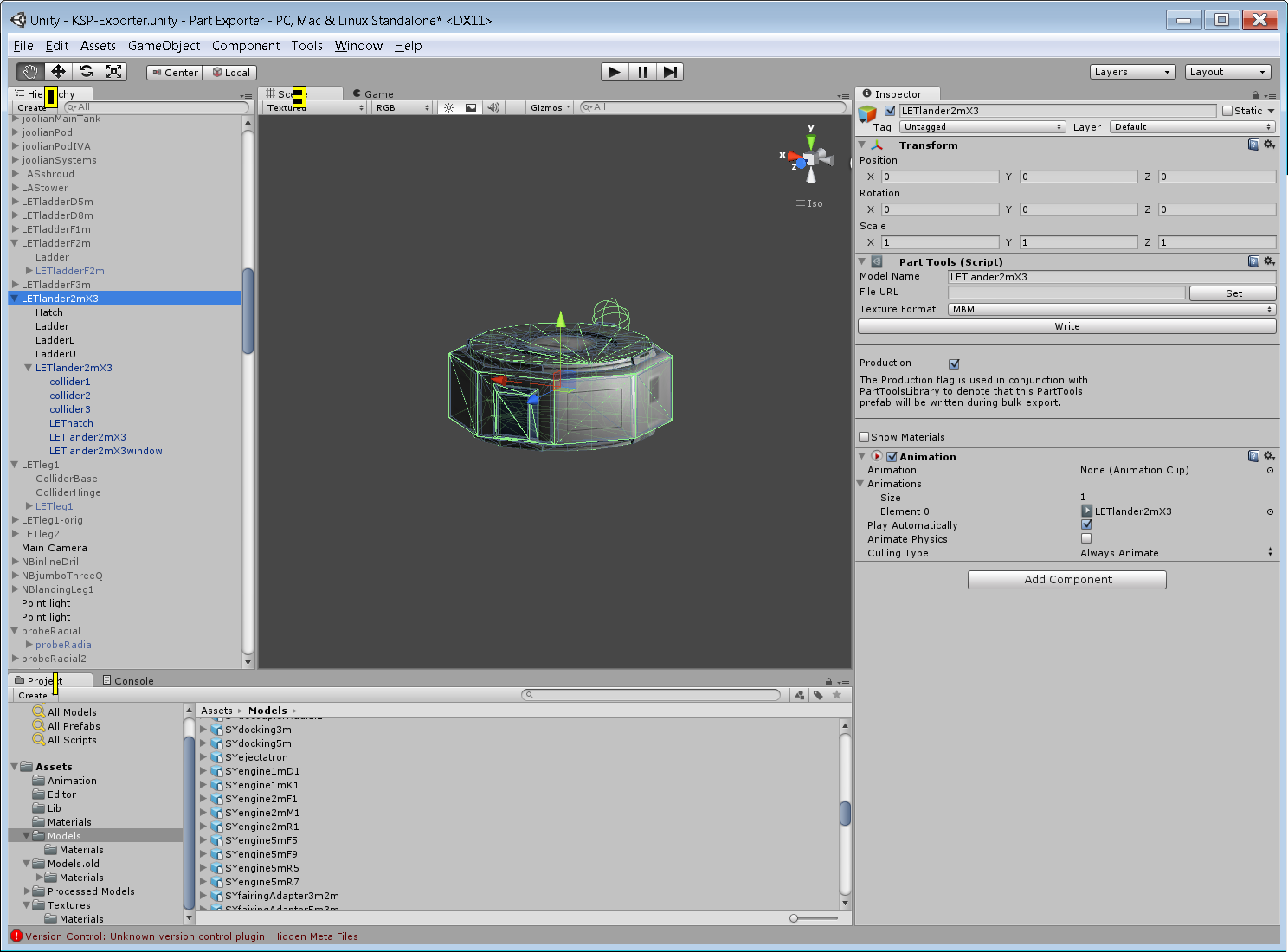Open Part Tools script gear menu

tap(1269, 261)
